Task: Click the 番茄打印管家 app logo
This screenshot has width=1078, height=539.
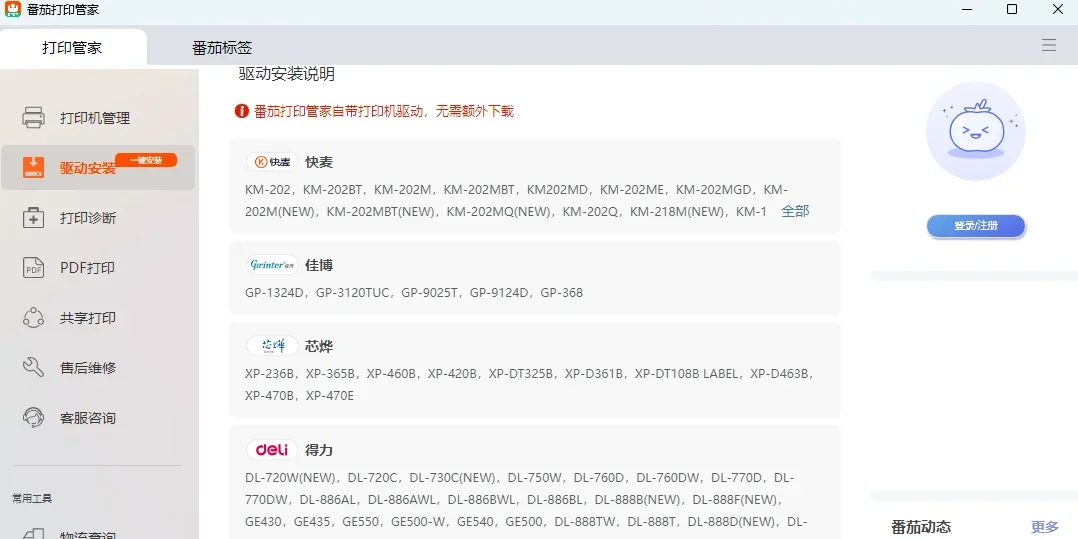Action: [12, 10]
